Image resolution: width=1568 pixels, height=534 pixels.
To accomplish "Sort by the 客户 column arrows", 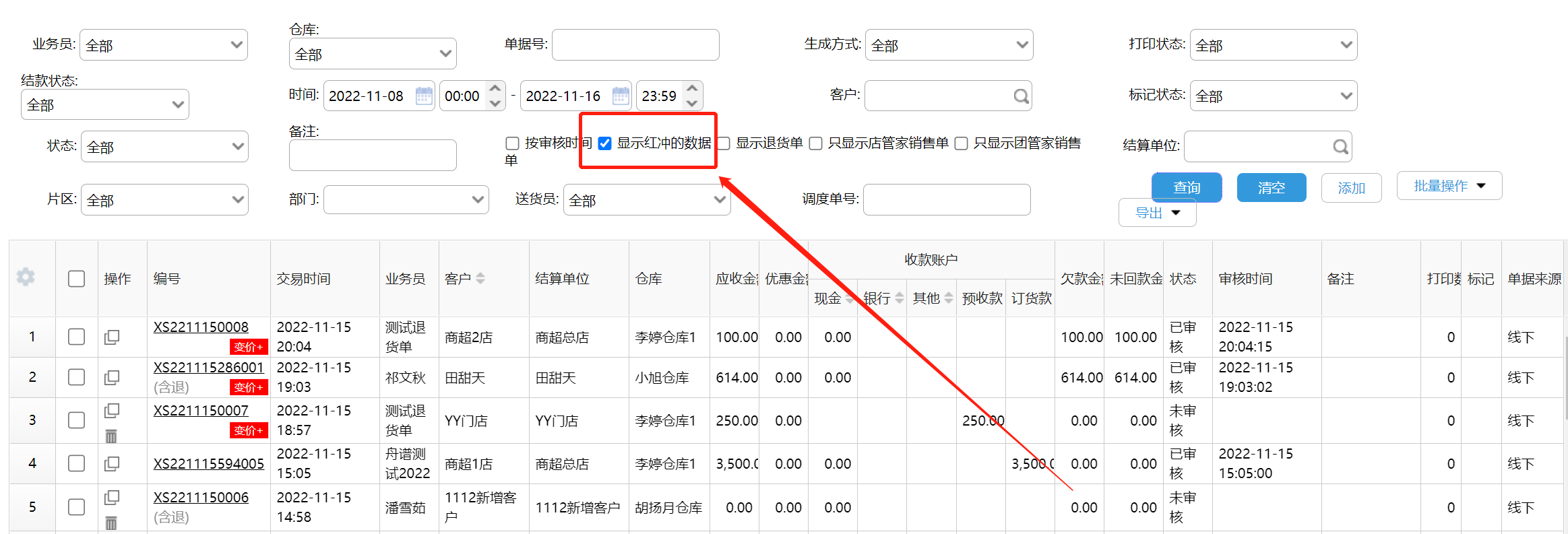I will pyautogui.click(x=480, y=278).
